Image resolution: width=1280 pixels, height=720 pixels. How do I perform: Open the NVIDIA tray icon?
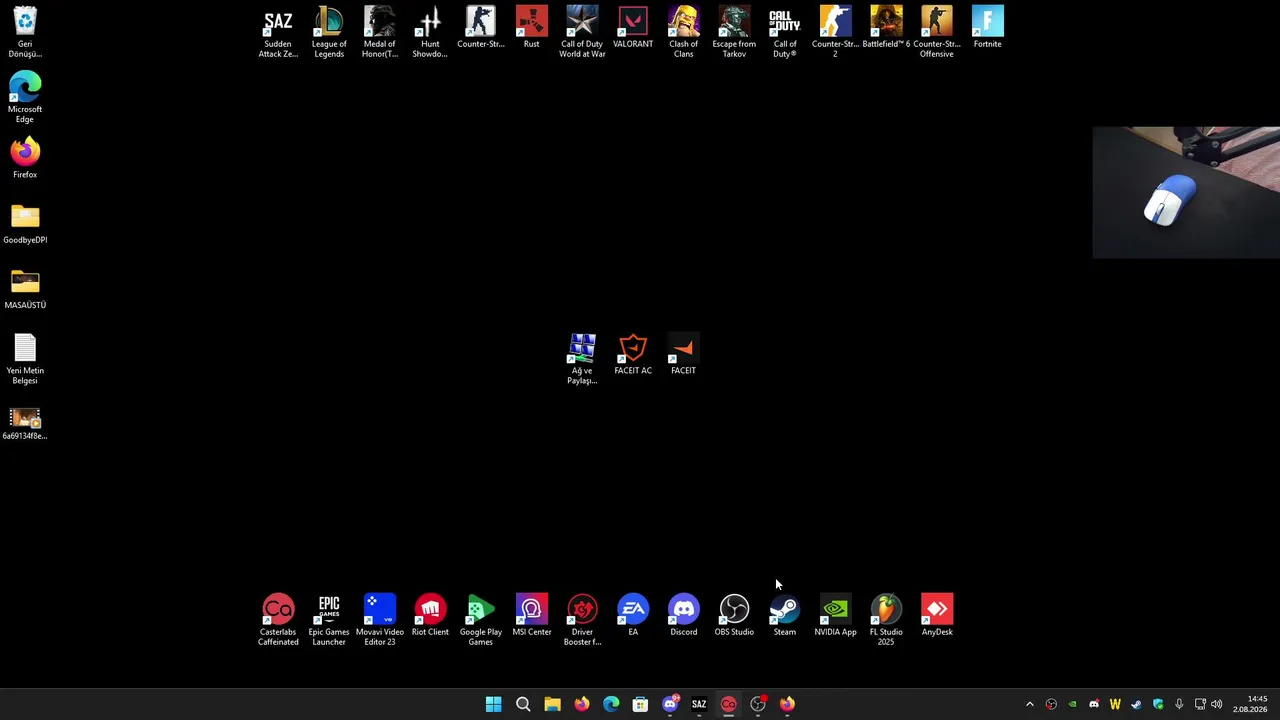pos(1072,704)
